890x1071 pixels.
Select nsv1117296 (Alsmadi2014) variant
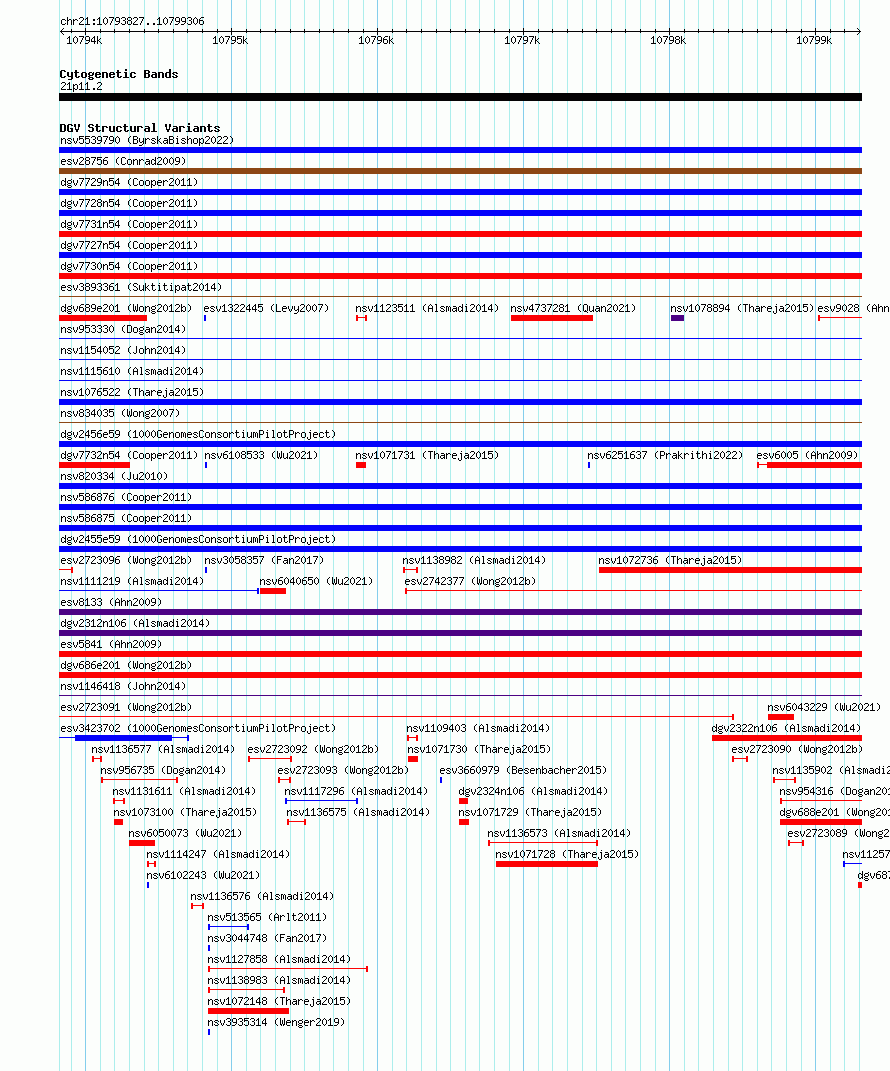coord(357,791)
